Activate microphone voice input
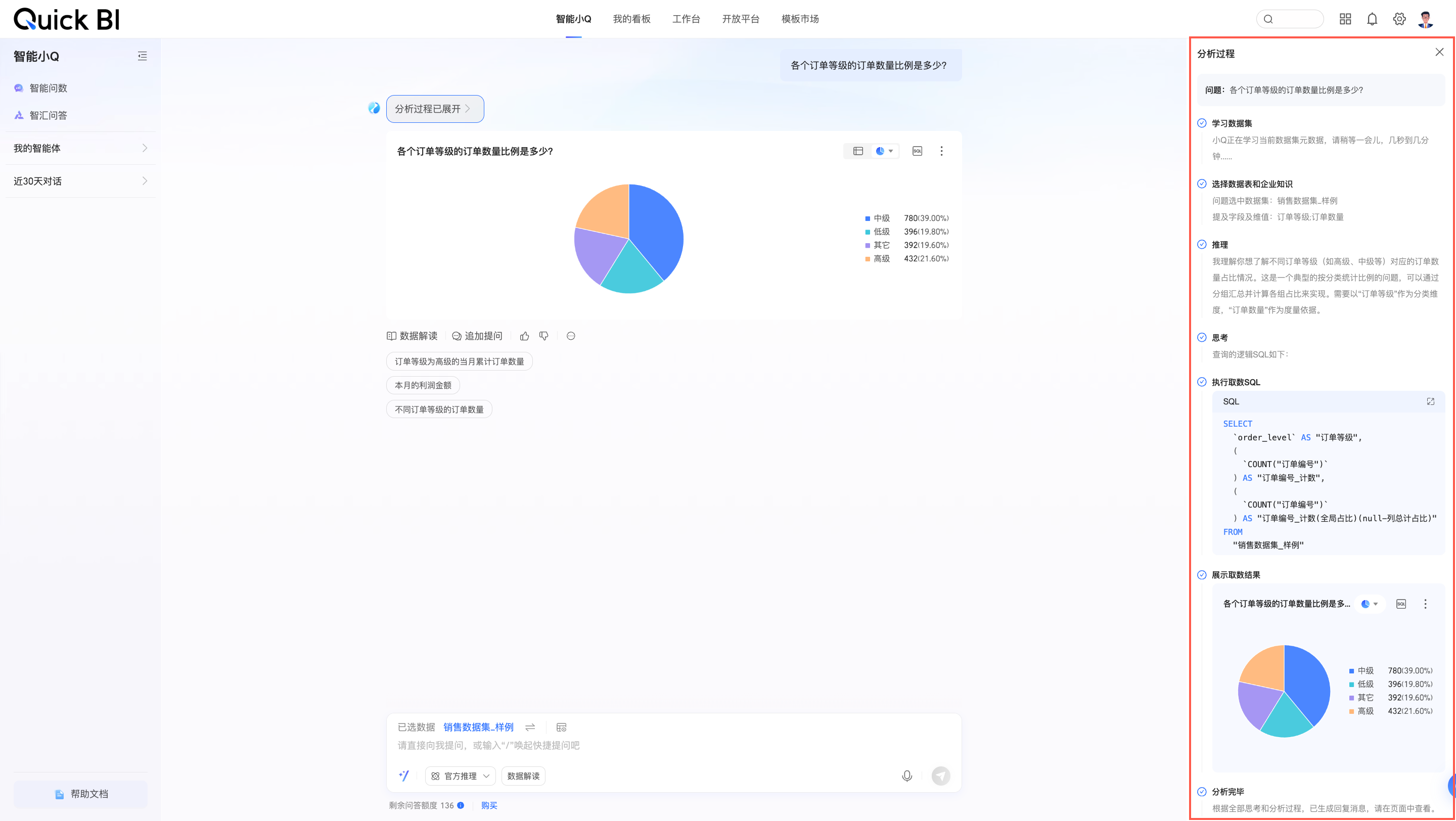Screen dimensions: 1456x821 907,776
